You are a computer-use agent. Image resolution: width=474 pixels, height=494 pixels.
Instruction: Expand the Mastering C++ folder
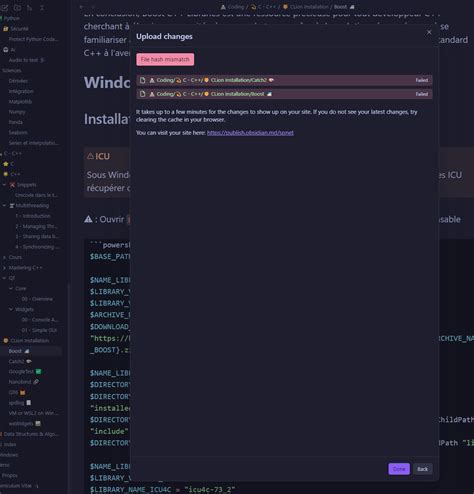(4, 268)
